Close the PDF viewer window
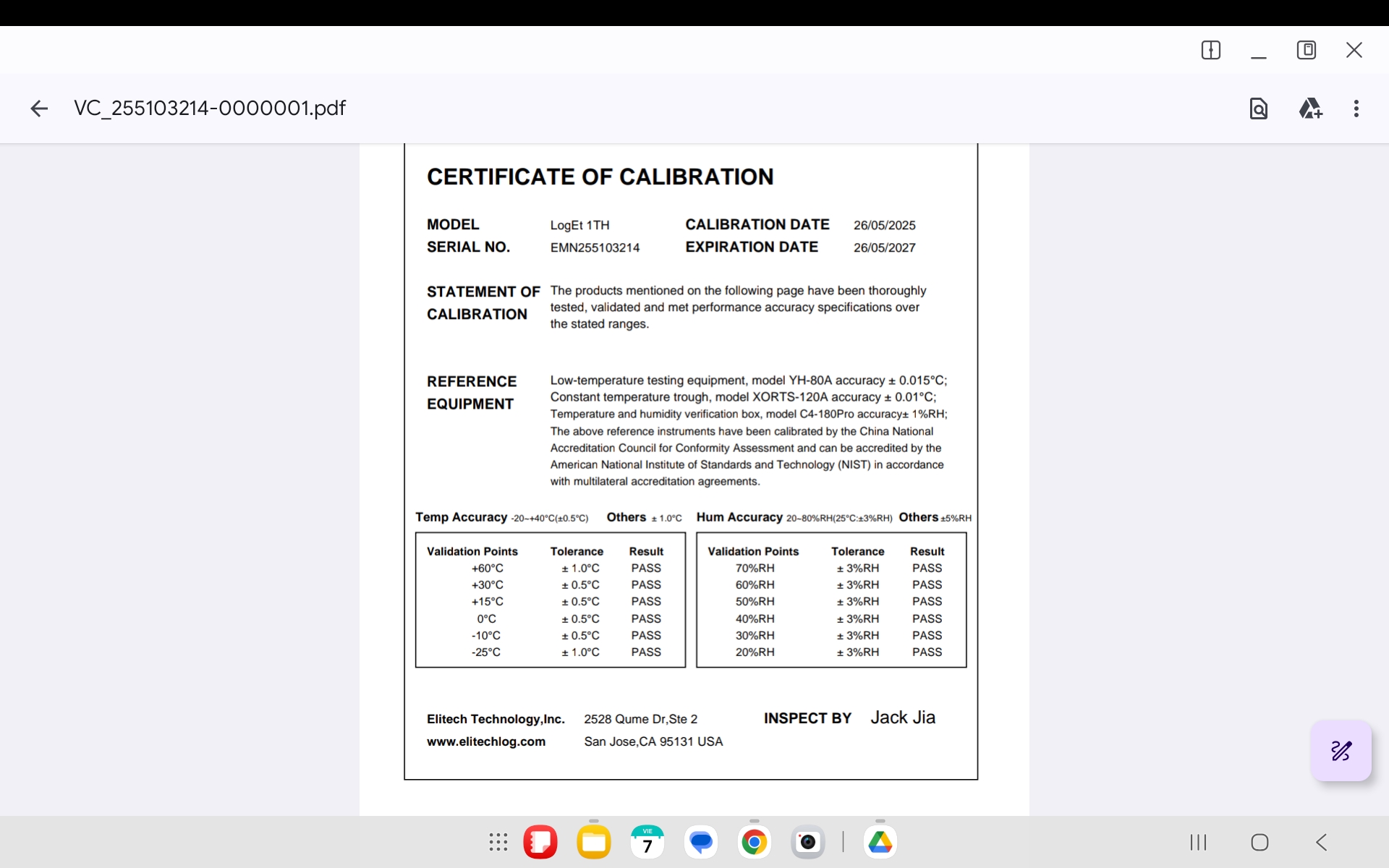The width and height of the screenshot is (1389, 868). point(1354,50)
